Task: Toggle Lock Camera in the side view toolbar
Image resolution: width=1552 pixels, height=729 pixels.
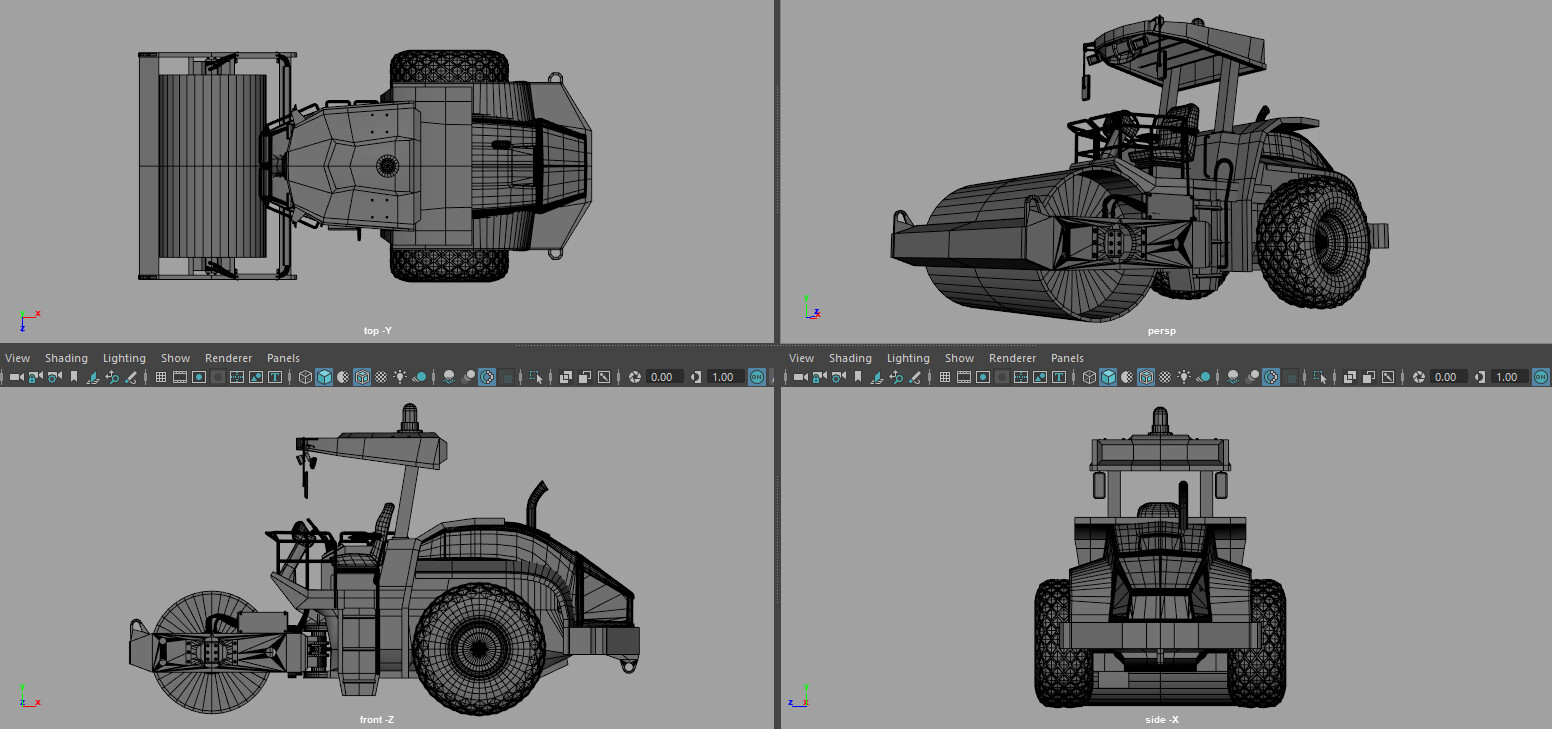Action: tap(819, 377)
